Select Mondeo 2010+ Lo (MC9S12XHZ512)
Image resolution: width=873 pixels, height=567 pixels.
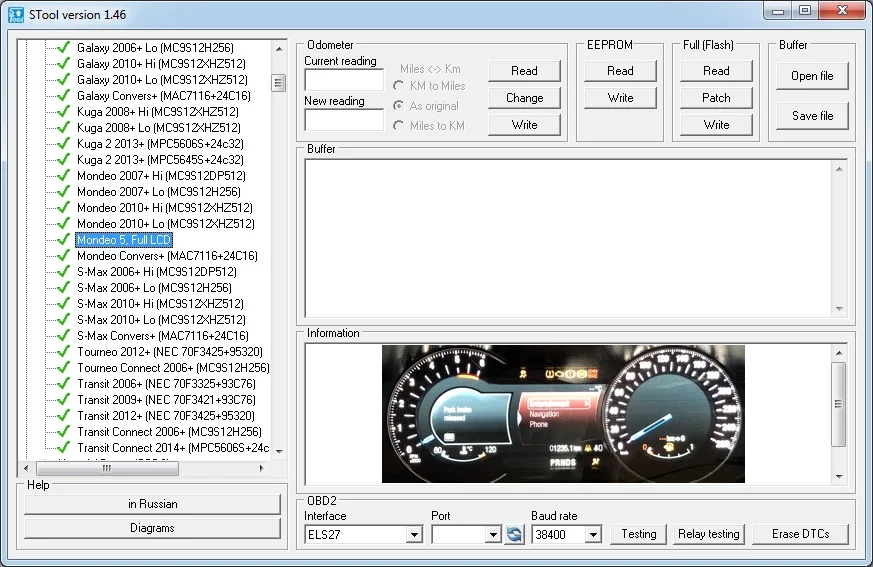(x=166, y=224)
